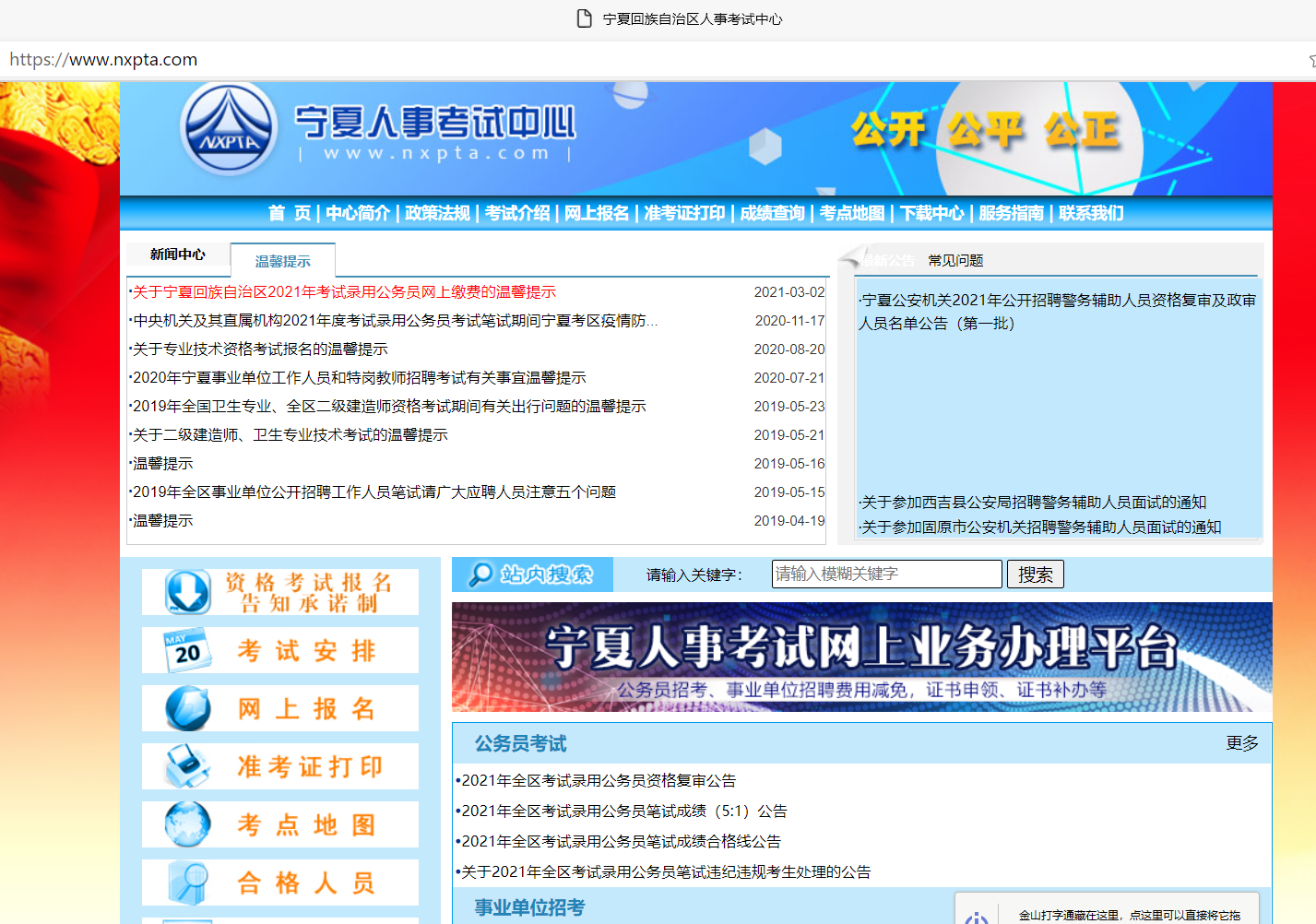
Task: Click the magnifier icon in 站内搜索
Action: 481,575
